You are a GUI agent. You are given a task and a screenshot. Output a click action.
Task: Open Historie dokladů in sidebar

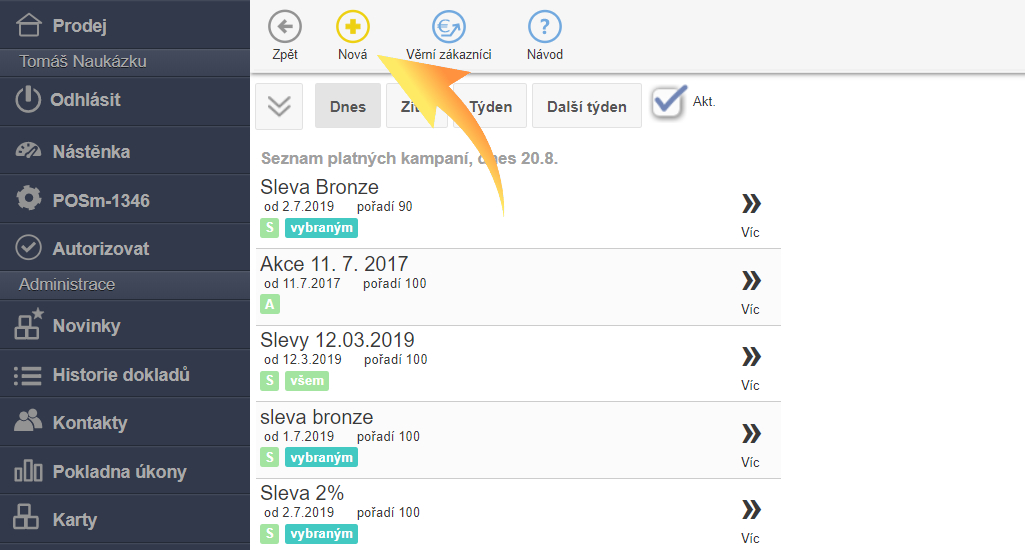tap(120, 375)
